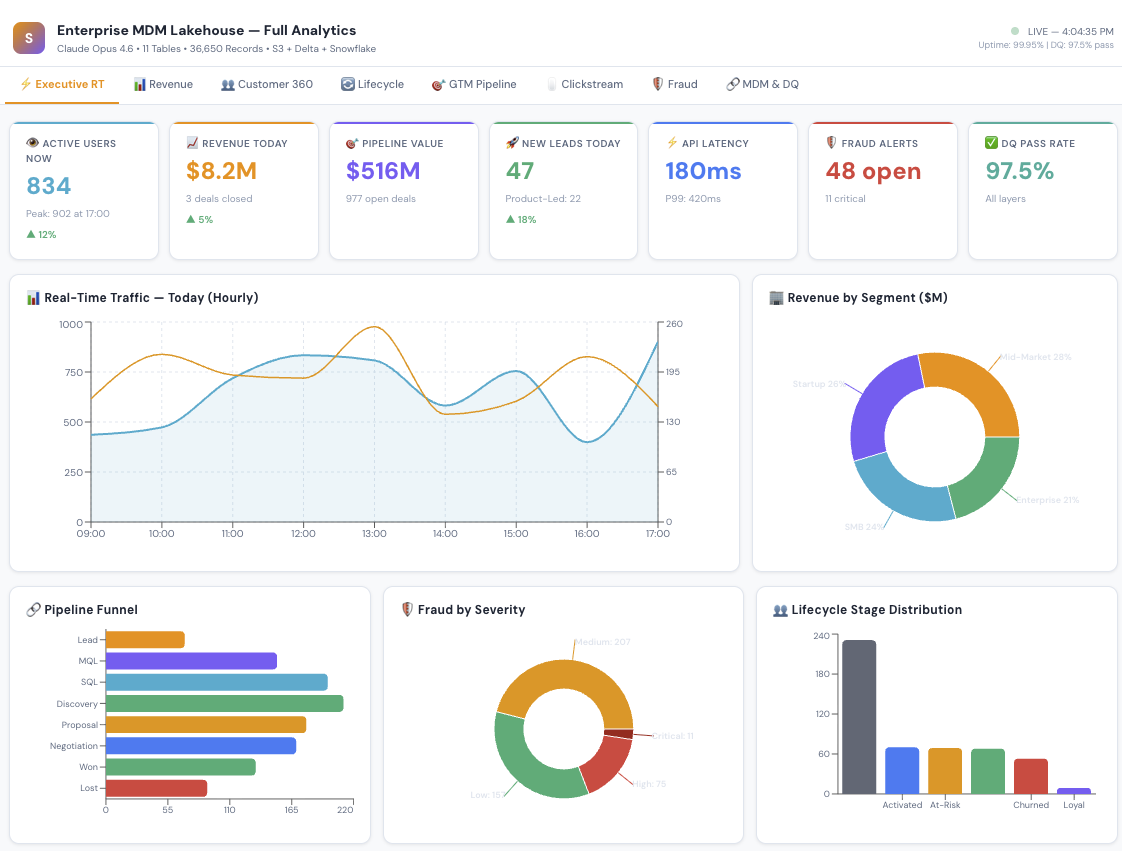This screenshot has width=1122, height=851.
Task: Click the rocket icon on New Leads card
Action: (512, 143)
